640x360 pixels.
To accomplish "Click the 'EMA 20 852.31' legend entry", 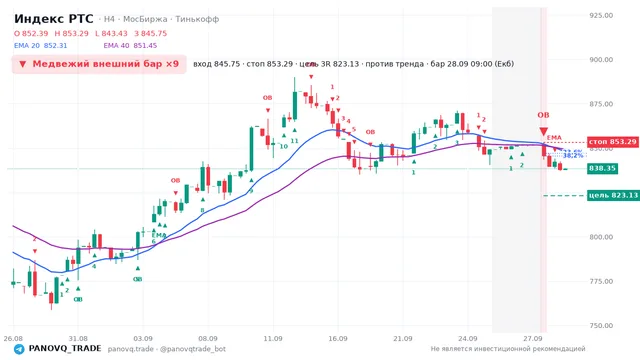I will point(40,46).
